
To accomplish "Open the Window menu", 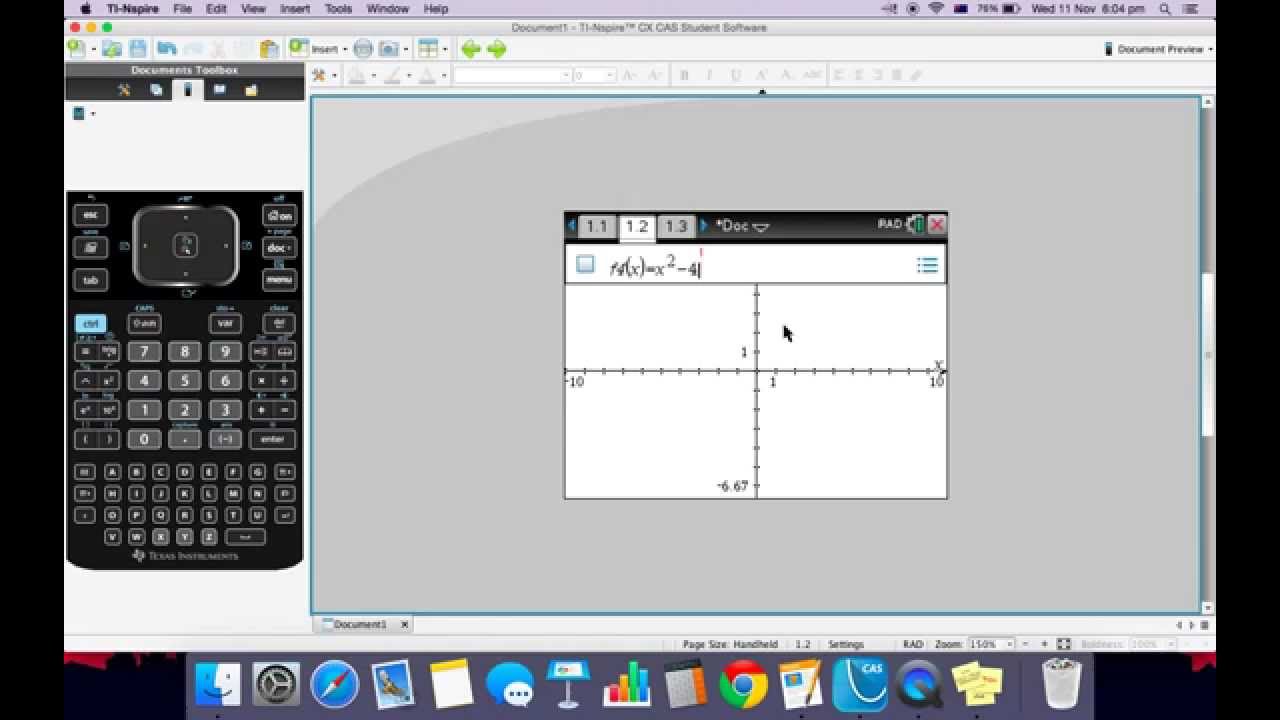I will (x=388, y=9).
